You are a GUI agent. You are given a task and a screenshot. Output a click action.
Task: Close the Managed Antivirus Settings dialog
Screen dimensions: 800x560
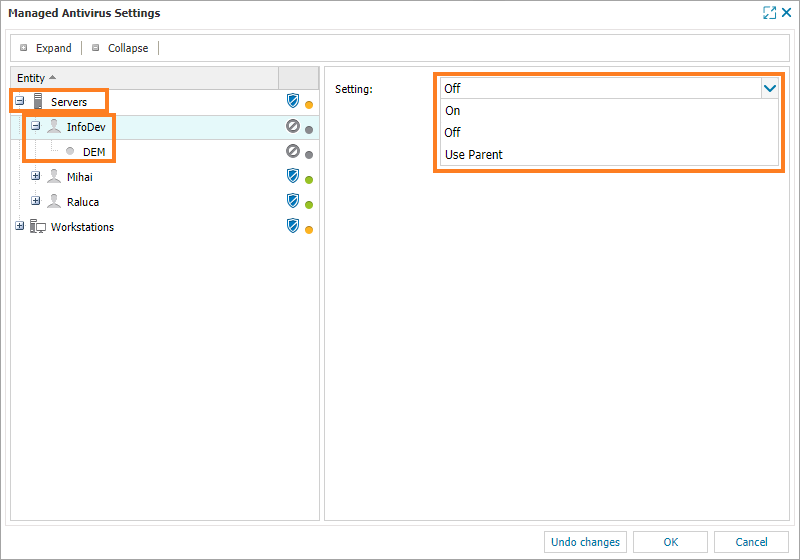click(786, 13)
